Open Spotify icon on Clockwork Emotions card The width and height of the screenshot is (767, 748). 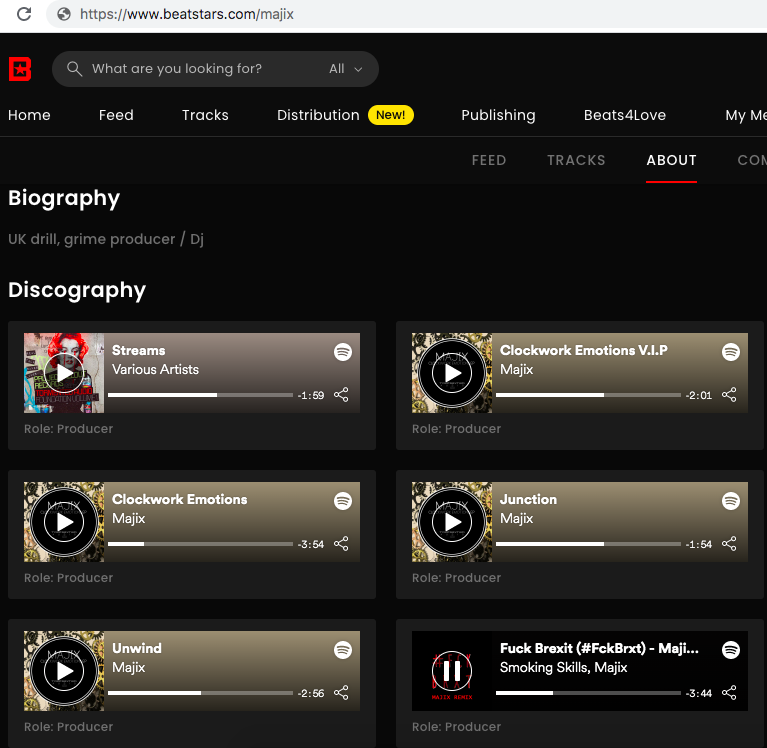(343, 501)
